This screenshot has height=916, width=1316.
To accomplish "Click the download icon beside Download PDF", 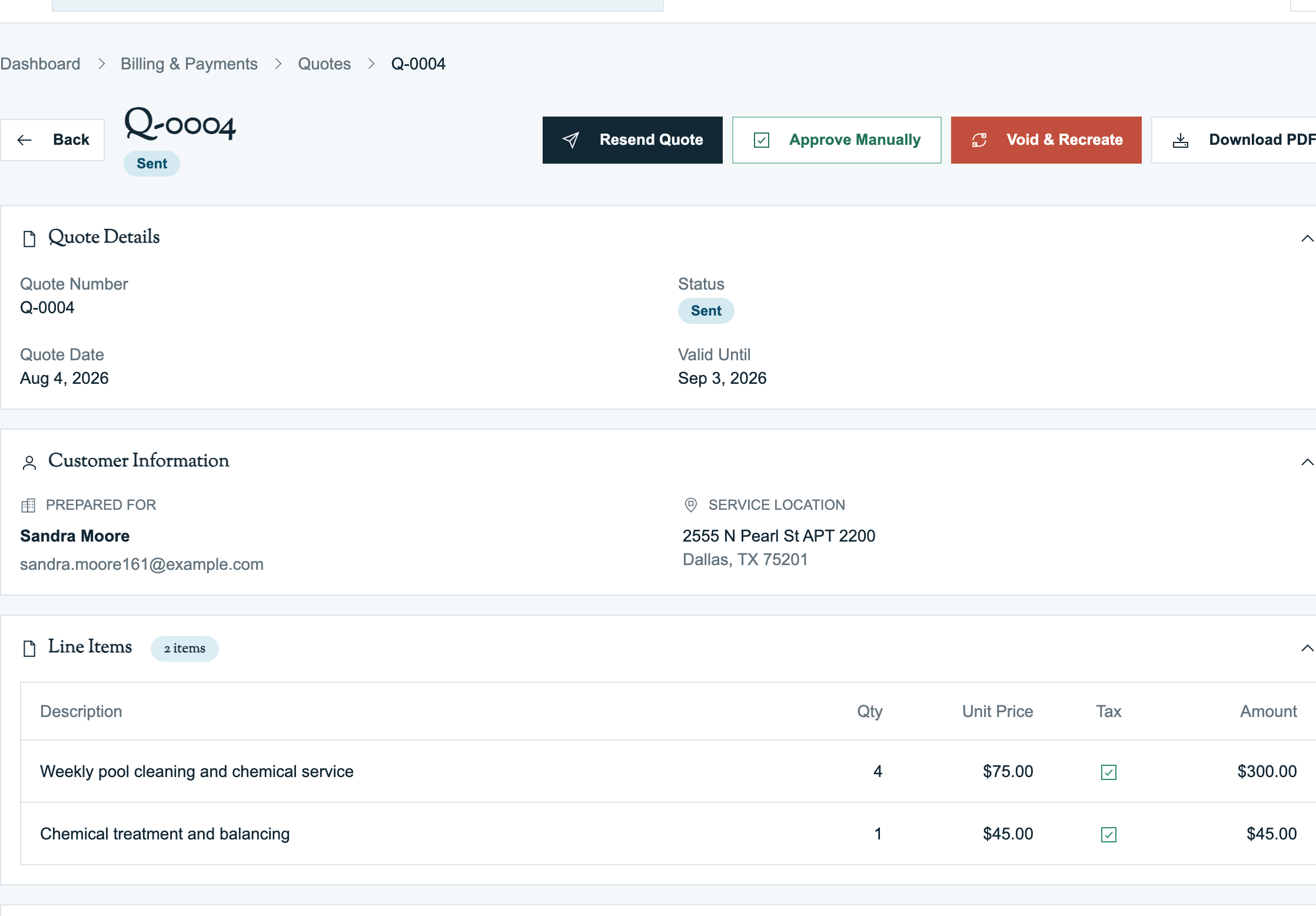I will click(x=1181, y=141).
